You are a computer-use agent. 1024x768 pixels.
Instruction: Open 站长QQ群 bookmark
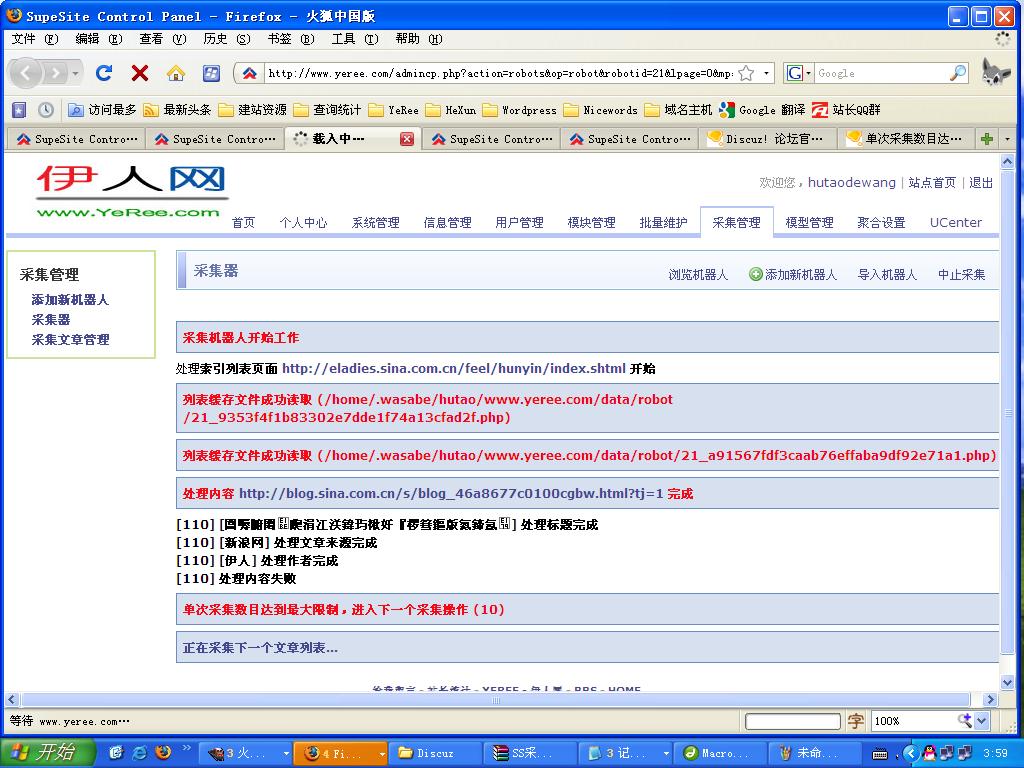click(x=846, y=110)
